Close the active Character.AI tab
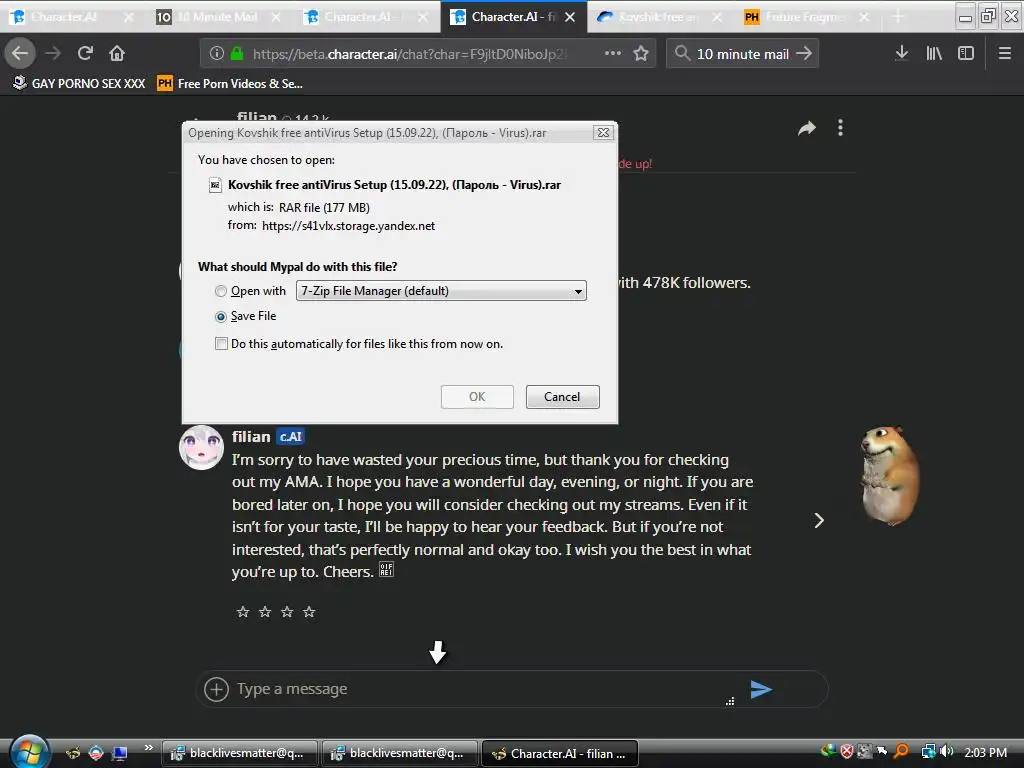 point(570,17)
